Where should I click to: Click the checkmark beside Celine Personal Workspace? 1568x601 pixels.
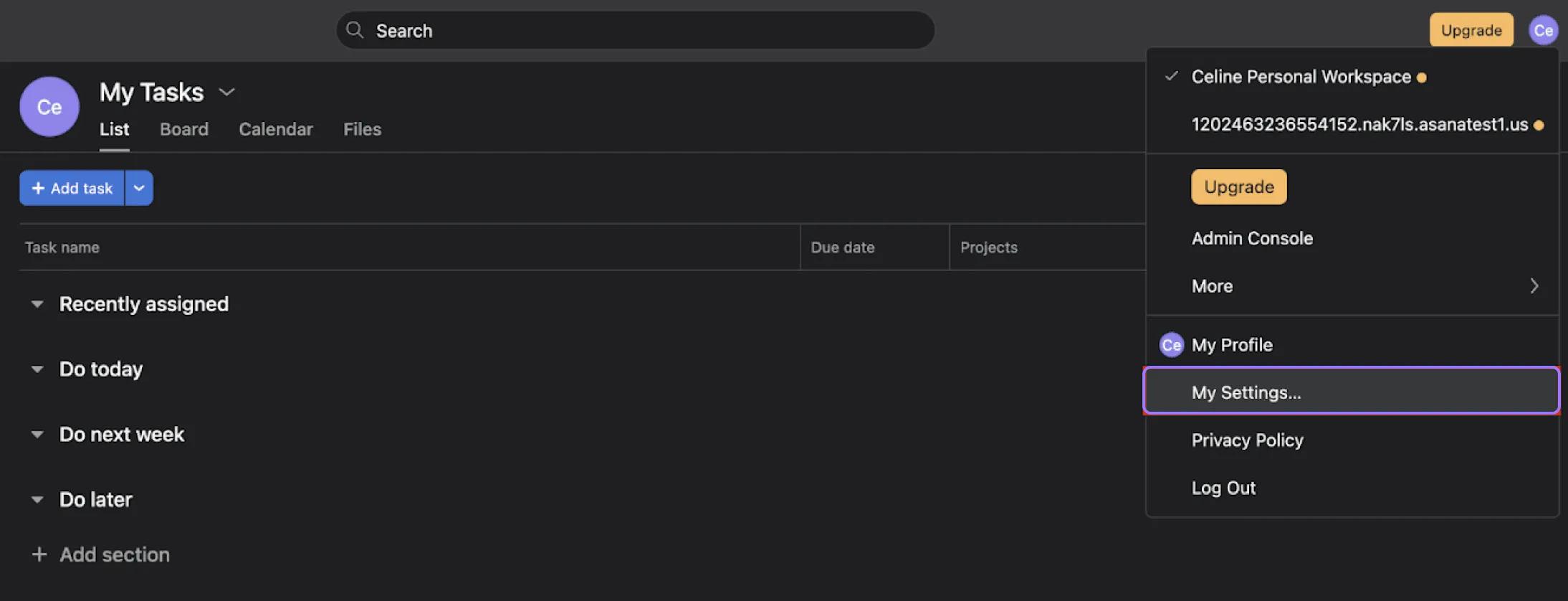tap(1170, 75)
